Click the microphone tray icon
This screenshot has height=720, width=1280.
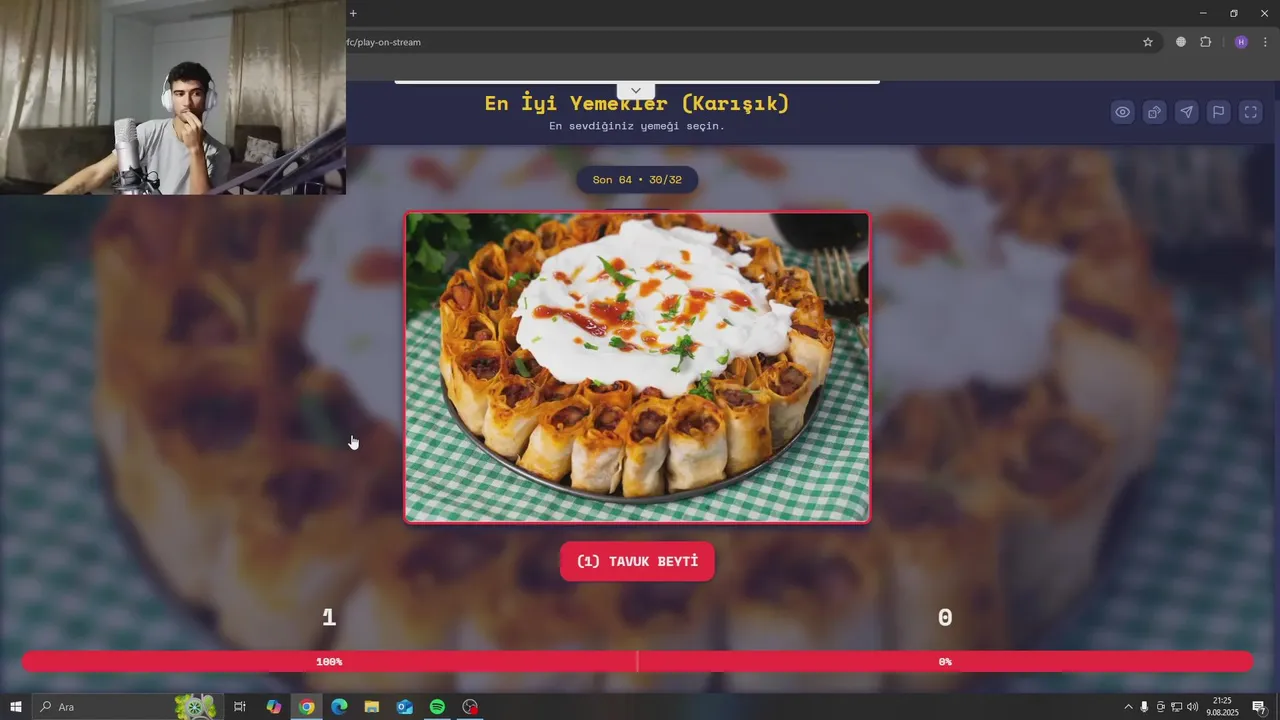tap(1144, 707)
